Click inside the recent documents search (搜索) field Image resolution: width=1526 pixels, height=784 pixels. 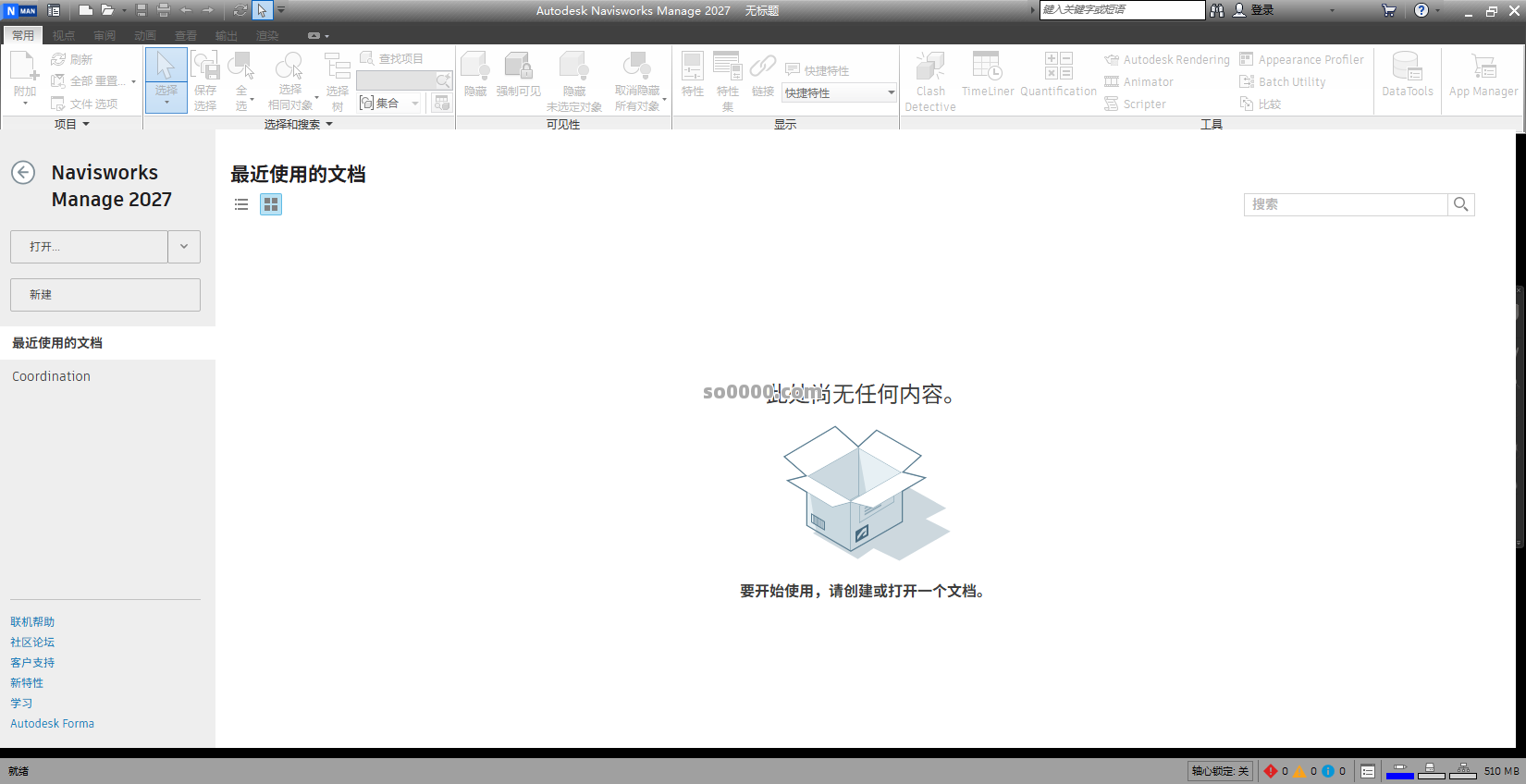pyautogui.click(x=1346, y=204)
